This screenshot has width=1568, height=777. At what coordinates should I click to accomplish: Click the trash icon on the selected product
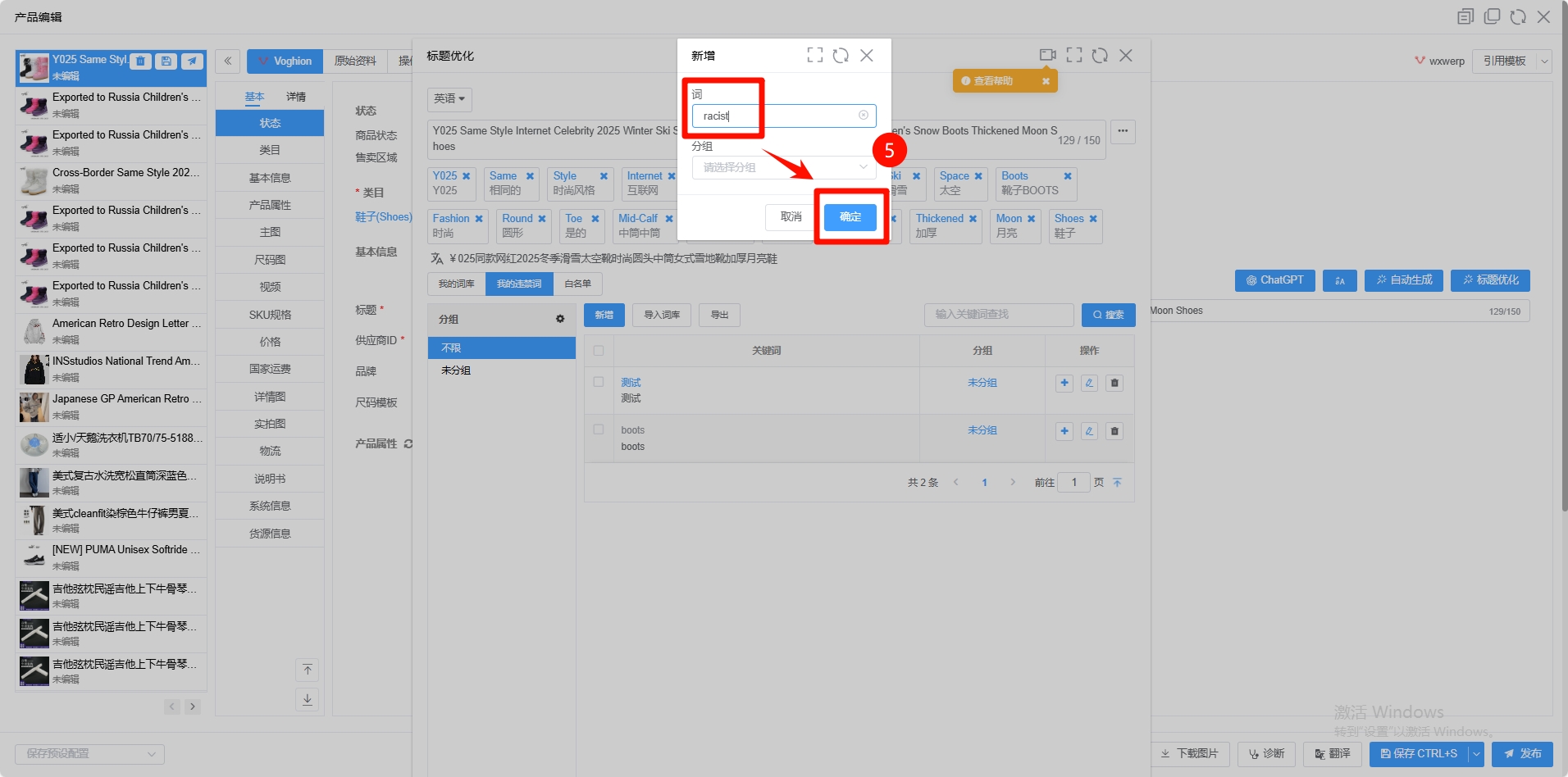140,61
